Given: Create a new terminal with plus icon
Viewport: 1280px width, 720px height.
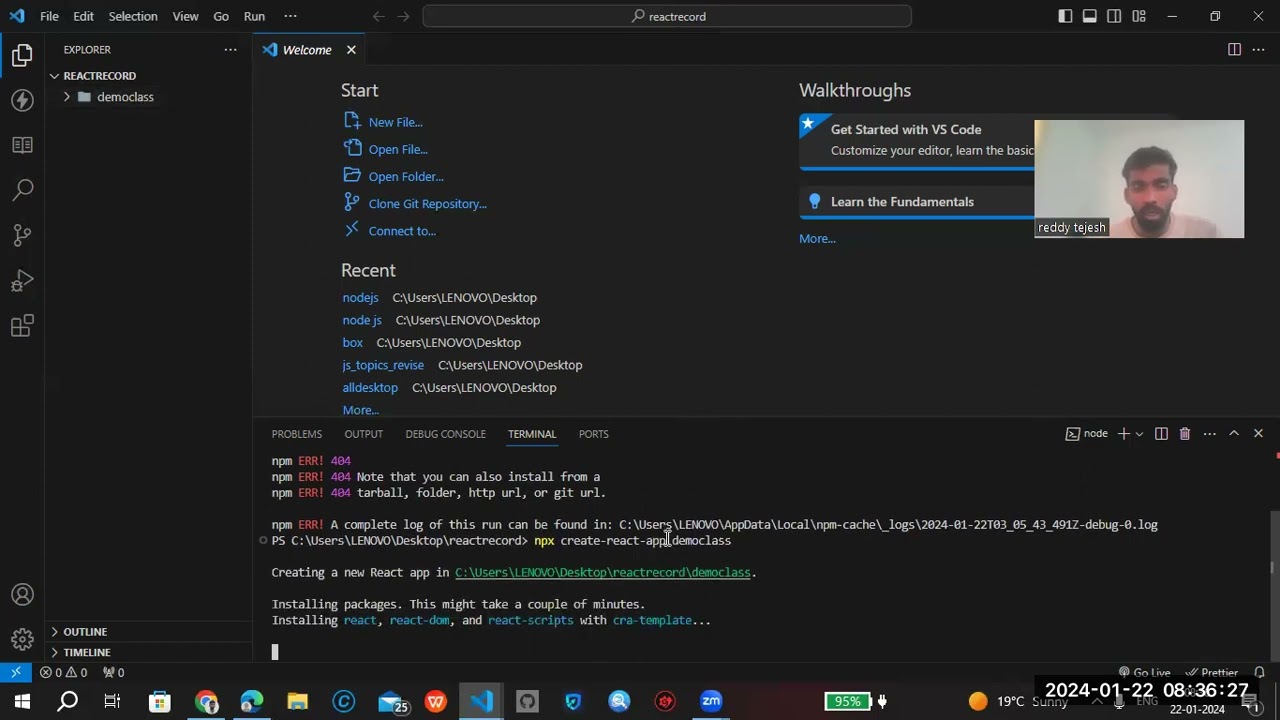Looking at the screenshot, I should coord(1123,434).
